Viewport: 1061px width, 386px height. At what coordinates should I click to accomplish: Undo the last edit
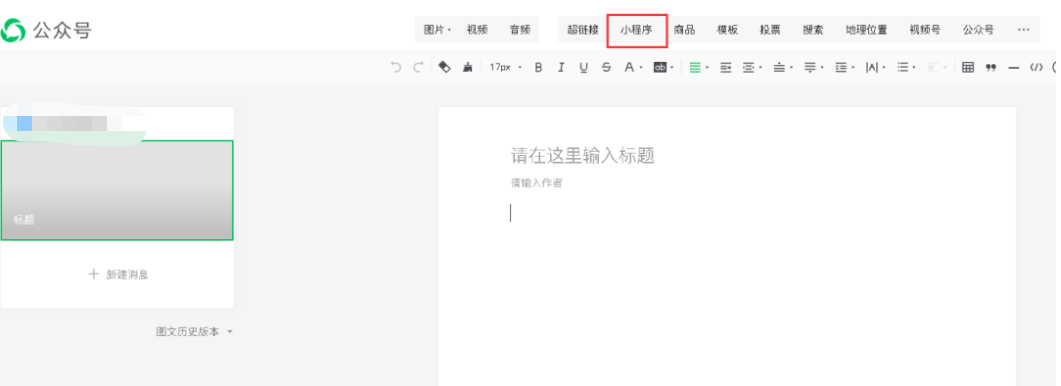click(x=396, y=67)
